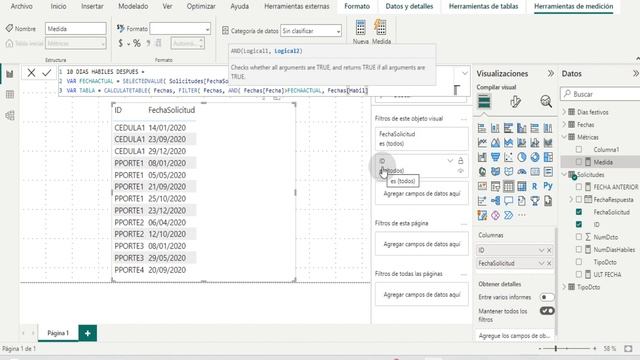Toggle Entre varios informes switch
Screen dimensions: 640x360
point(547,297)
